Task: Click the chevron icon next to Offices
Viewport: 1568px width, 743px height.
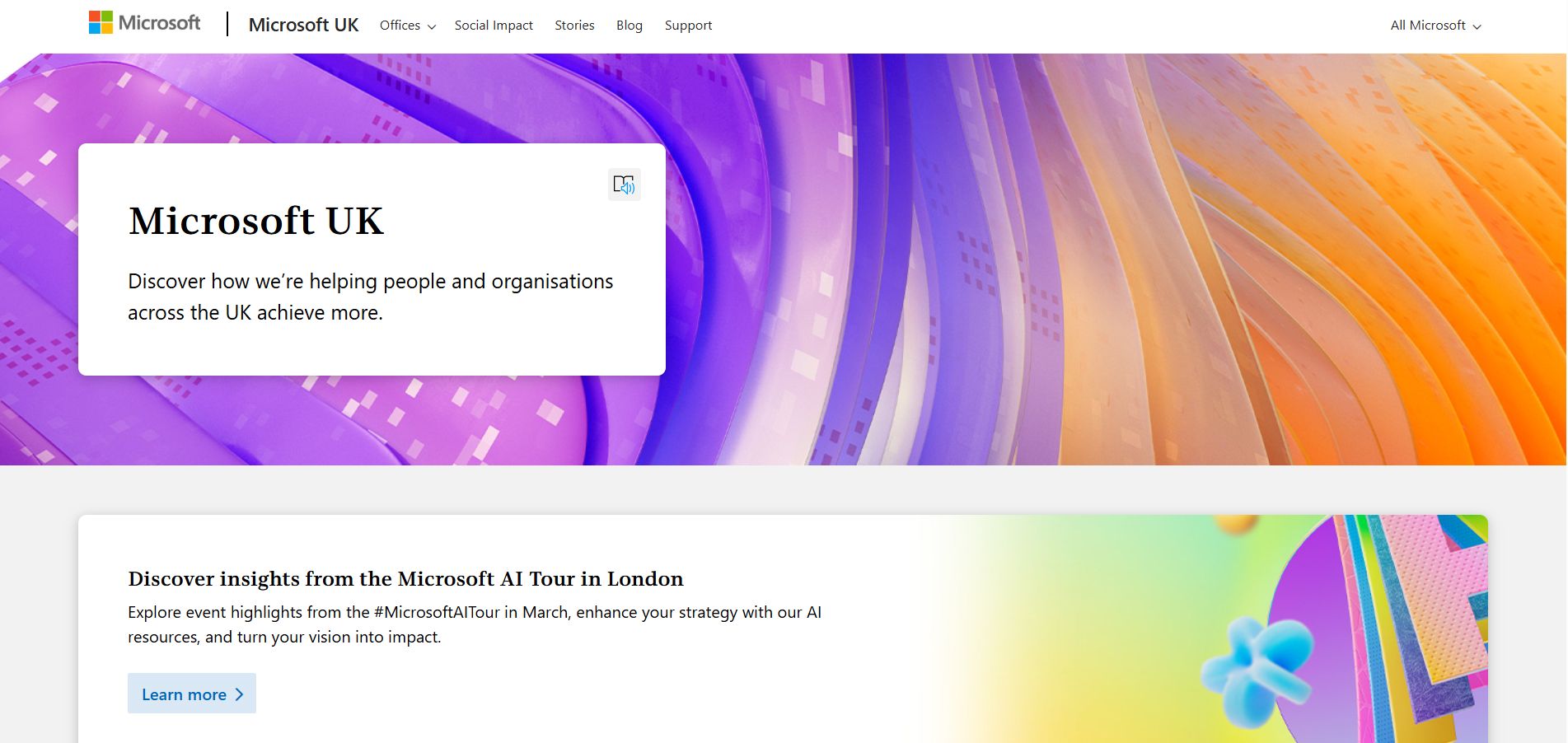Action: 433,26
